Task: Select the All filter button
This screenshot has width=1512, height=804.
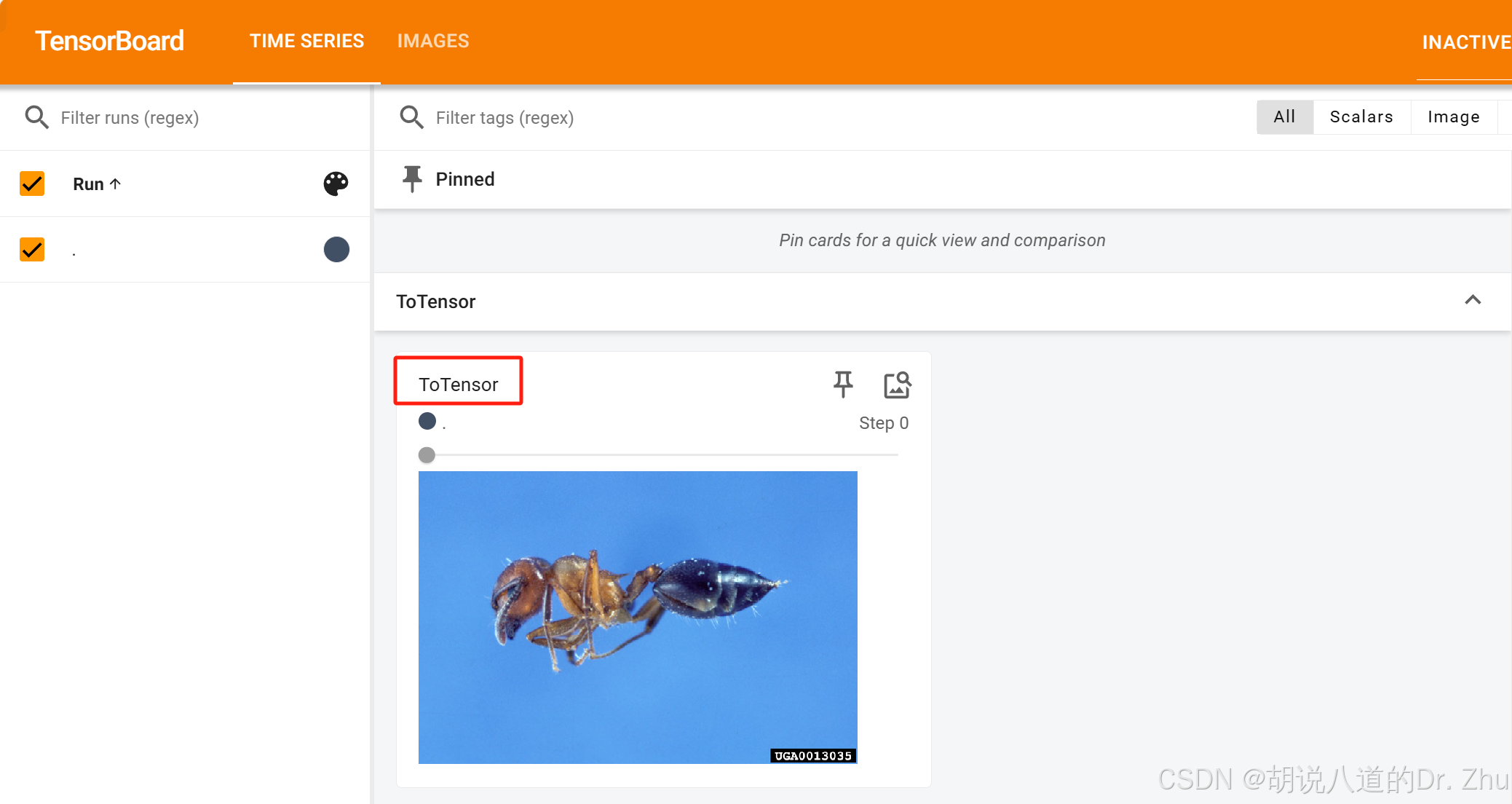Action: (1284, 117)
